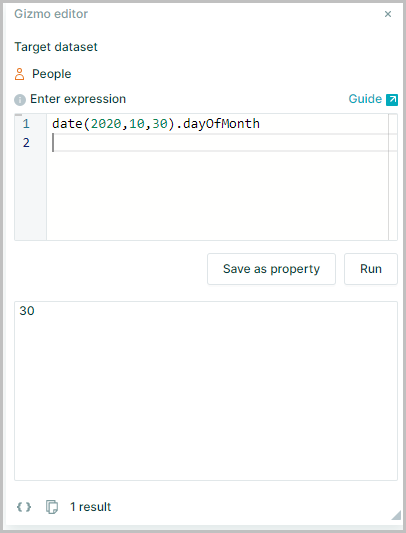
Task: Click Save as property button
Action: (x=271, y=269)
